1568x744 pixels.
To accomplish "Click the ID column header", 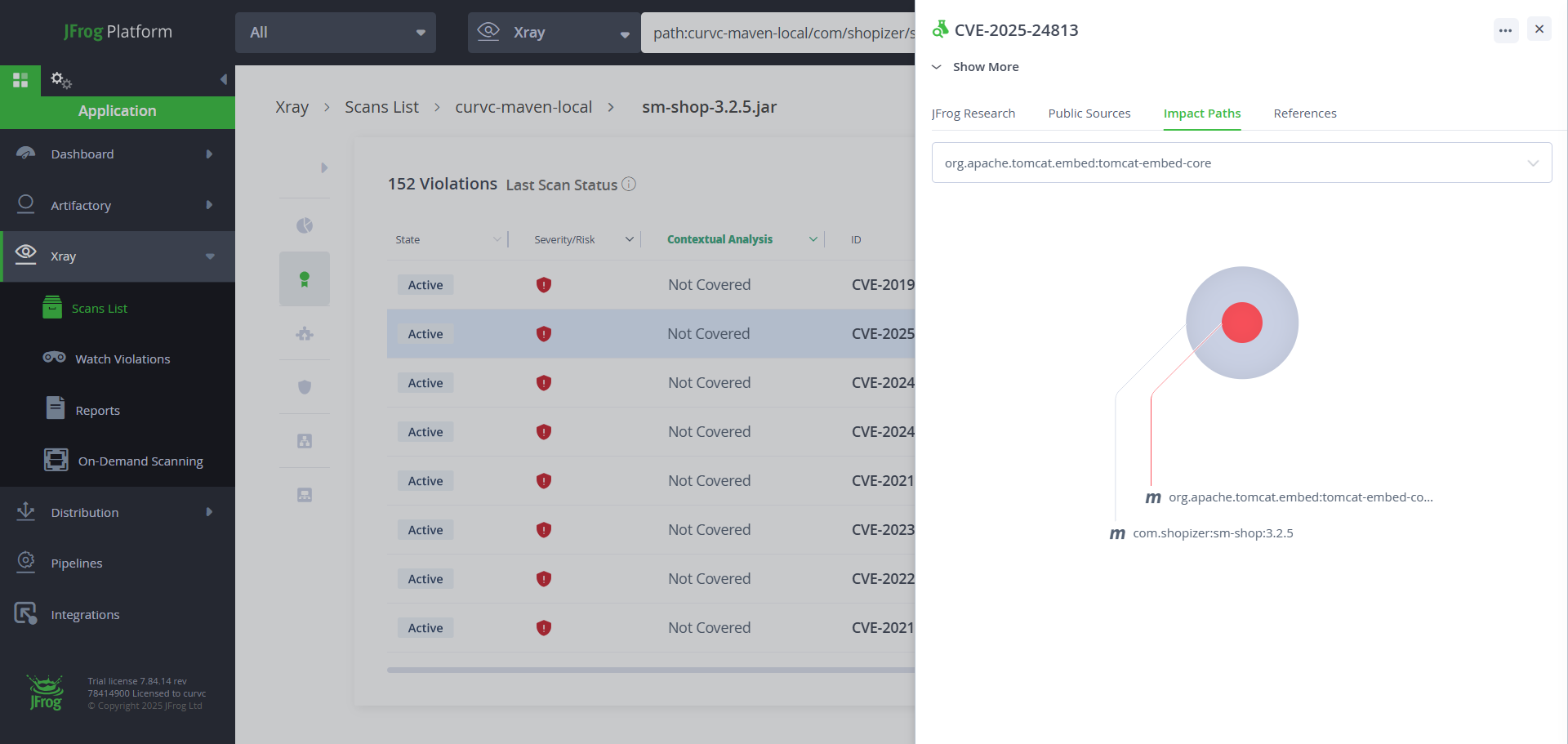I will click(x=856, y=239).
